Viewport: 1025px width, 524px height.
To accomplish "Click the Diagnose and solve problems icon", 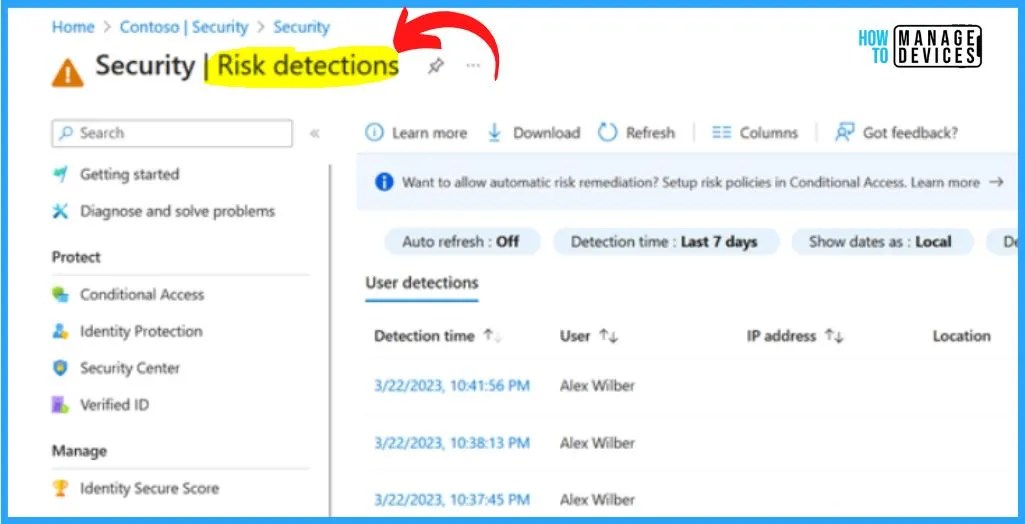I will 61,211.
